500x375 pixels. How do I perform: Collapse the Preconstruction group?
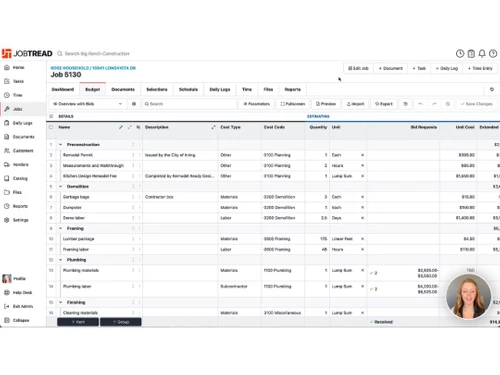pos(61,145)
